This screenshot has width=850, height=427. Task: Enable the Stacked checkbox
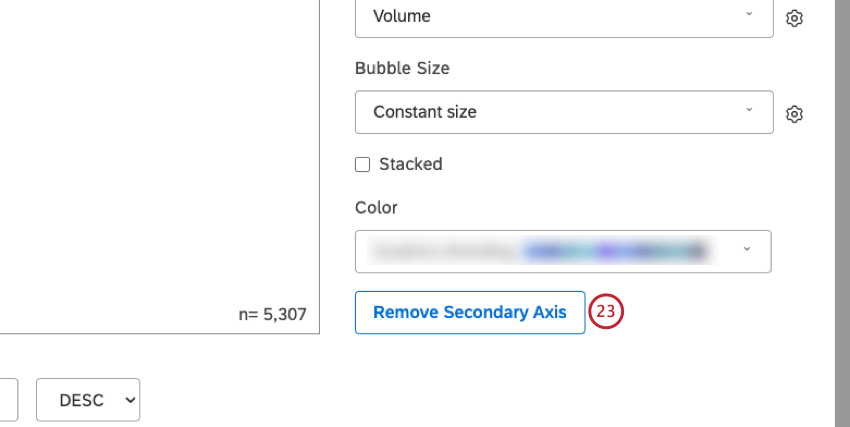(x=362, y=164)
